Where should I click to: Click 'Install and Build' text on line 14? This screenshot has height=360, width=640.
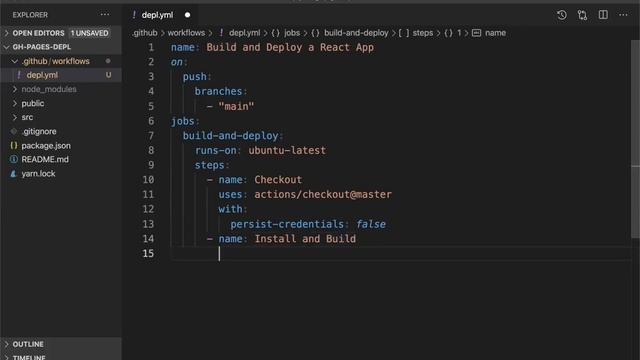[305, 239]
